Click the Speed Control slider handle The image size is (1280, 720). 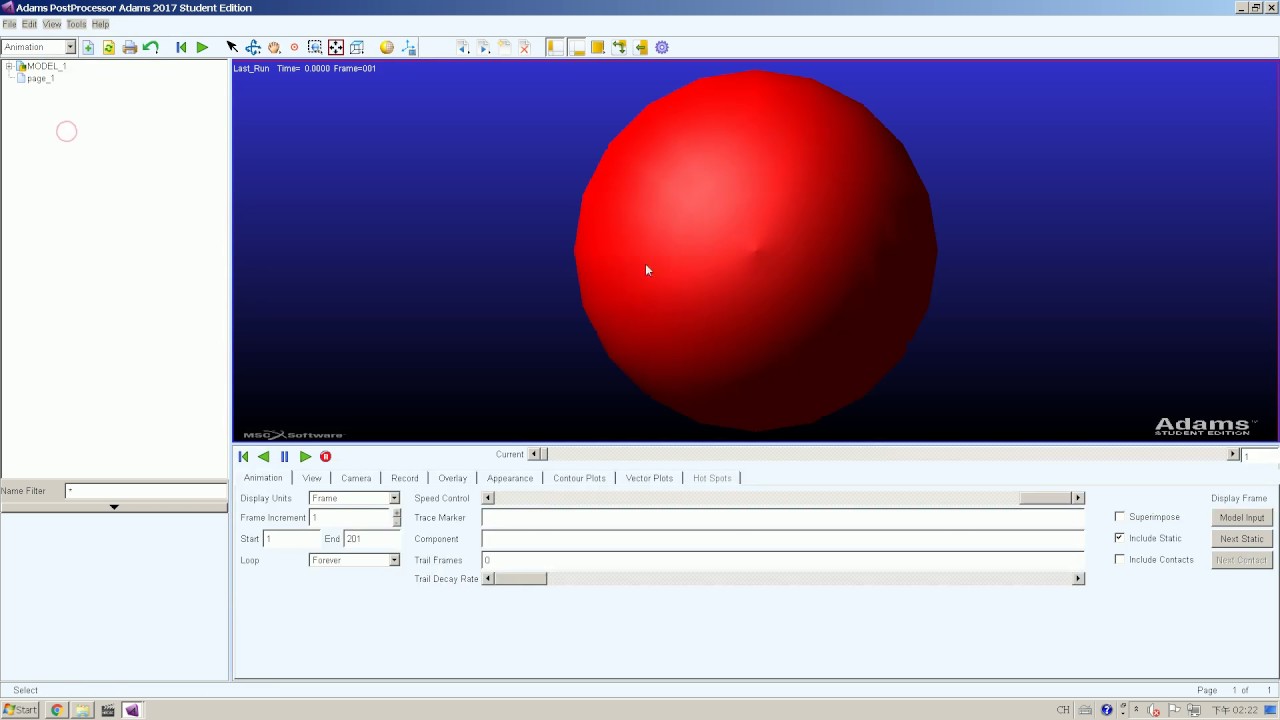point(1045,498)
